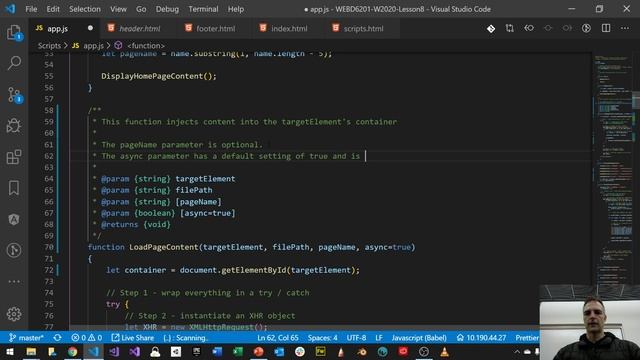Open File Explorer from the taskbar

click(31, 351)
